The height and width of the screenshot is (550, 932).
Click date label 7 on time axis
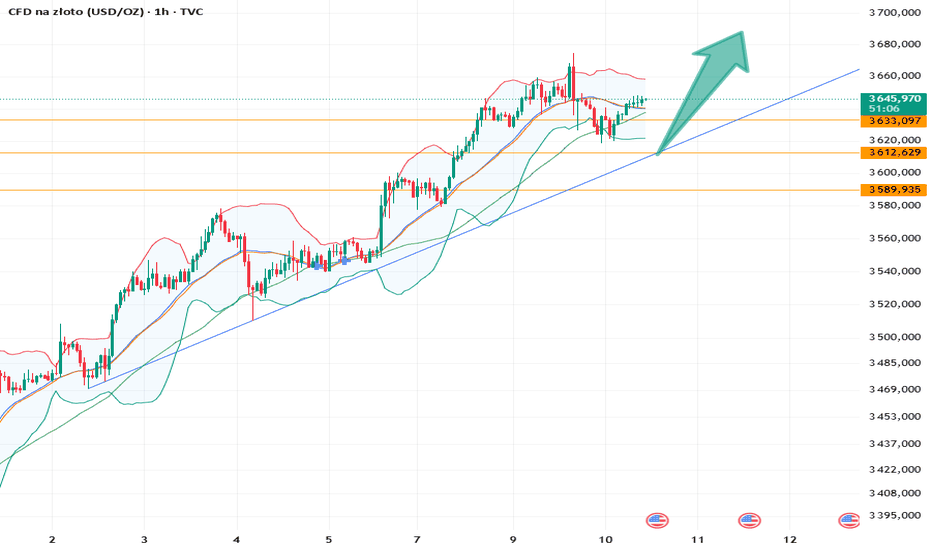(x=417, y=539)
